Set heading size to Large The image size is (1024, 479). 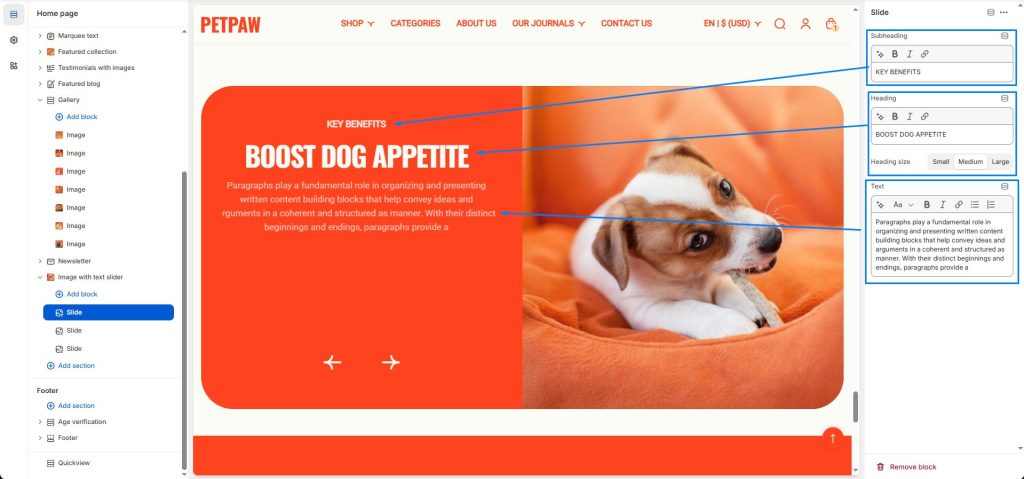[x=1000, y=161]
